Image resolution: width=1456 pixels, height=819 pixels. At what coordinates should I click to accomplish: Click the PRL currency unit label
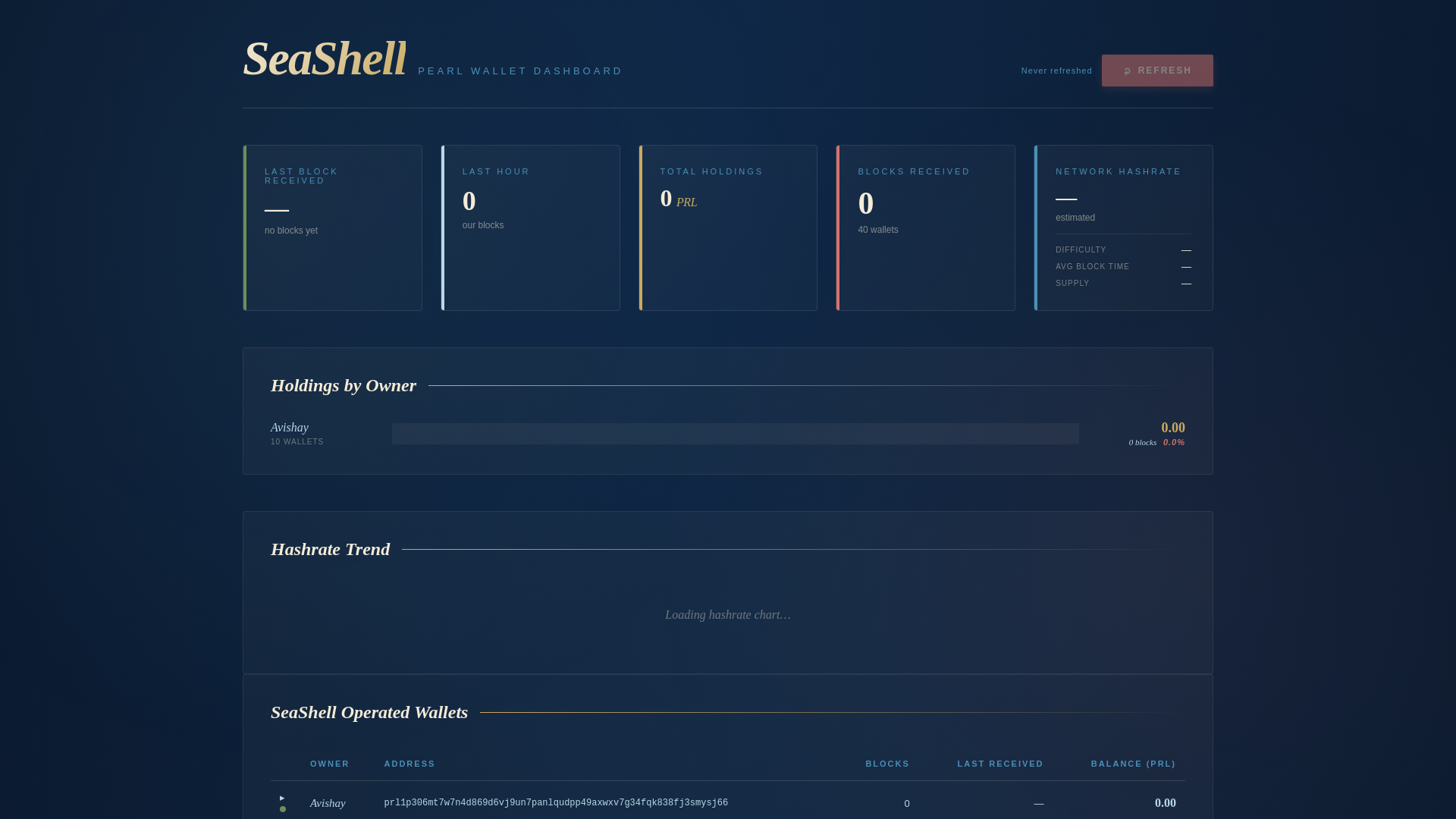pyautogui.click(x=686, y=202)
